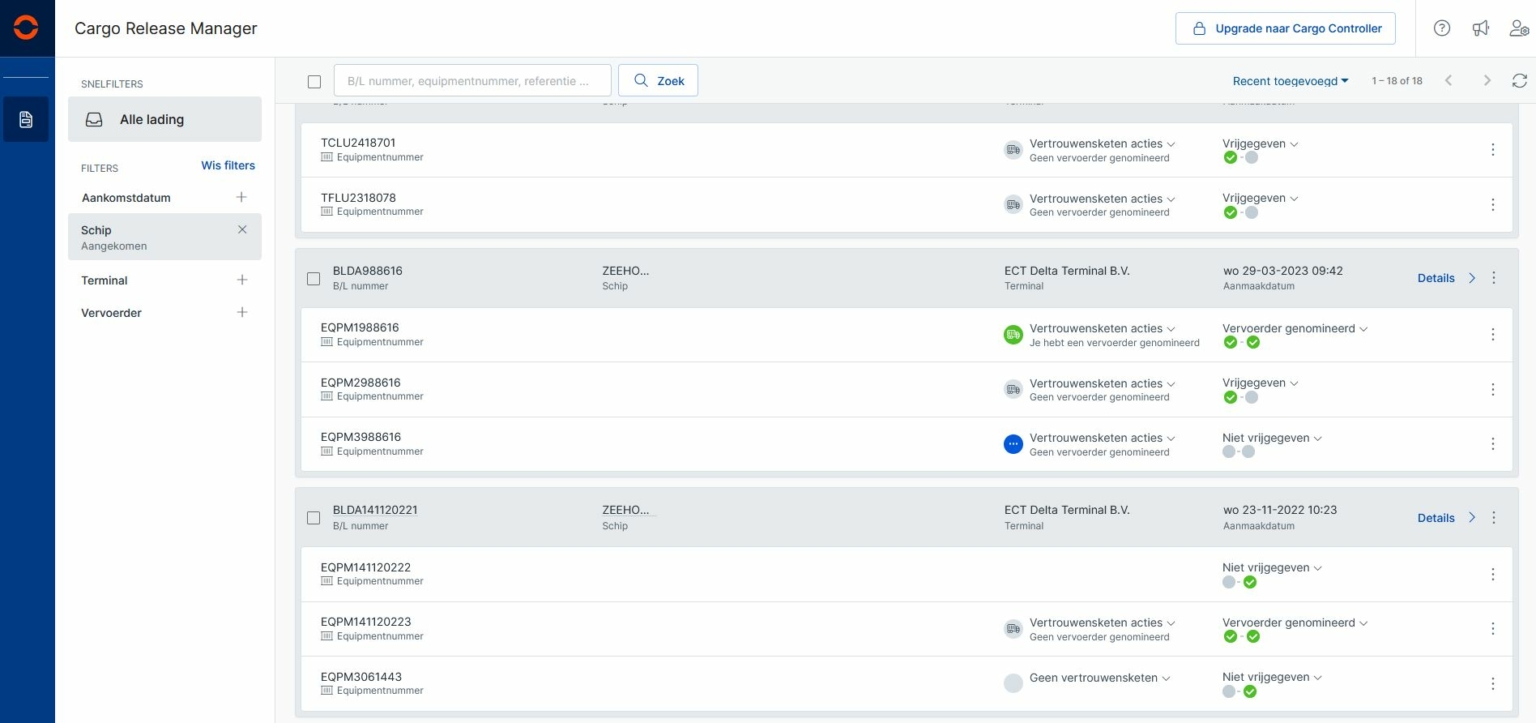1536x723 pixels.
Task: Open the user account settings icon
Action: [1520, 28]
